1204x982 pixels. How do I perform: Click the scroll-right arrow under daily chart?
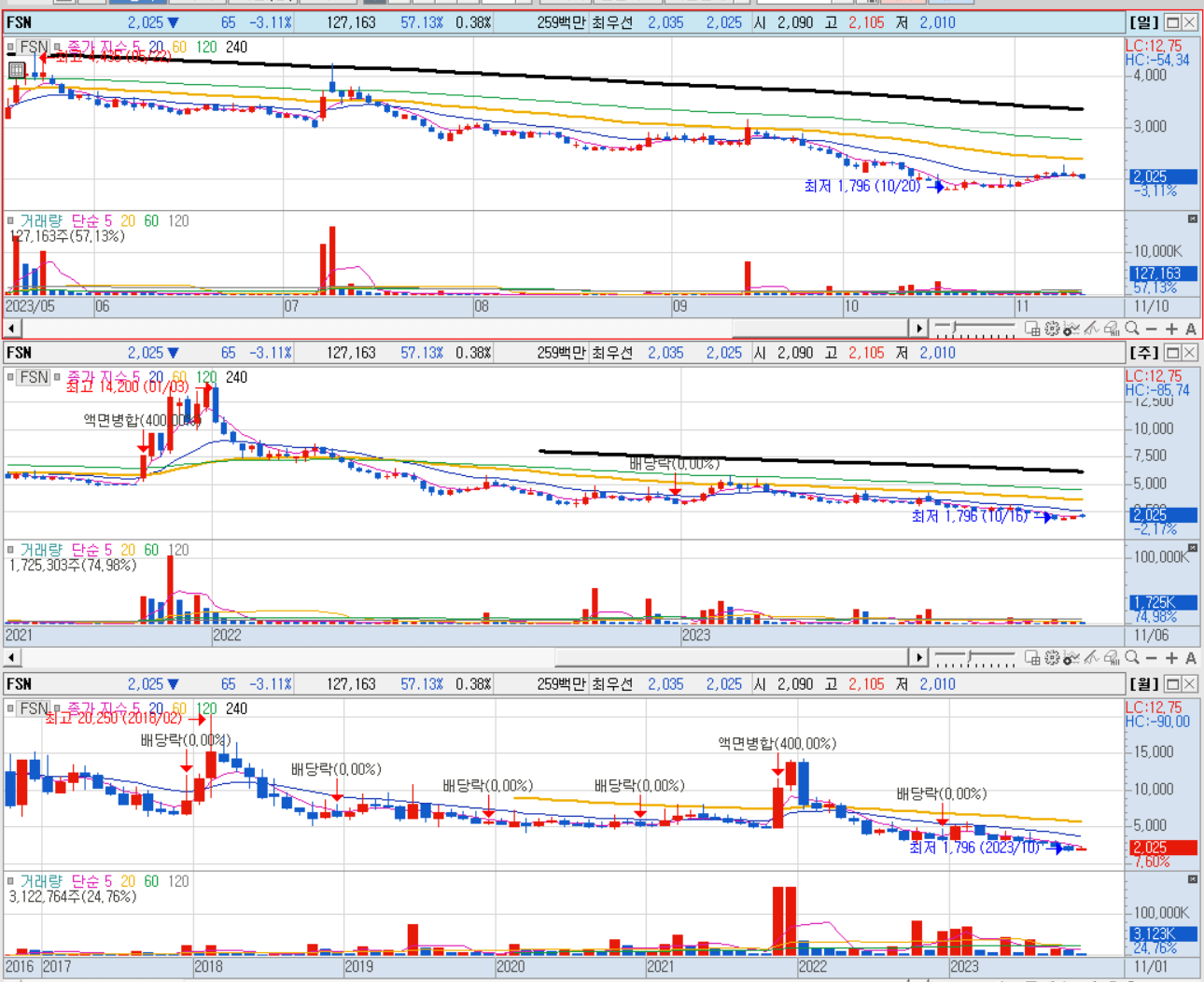(x=919, y=329)
